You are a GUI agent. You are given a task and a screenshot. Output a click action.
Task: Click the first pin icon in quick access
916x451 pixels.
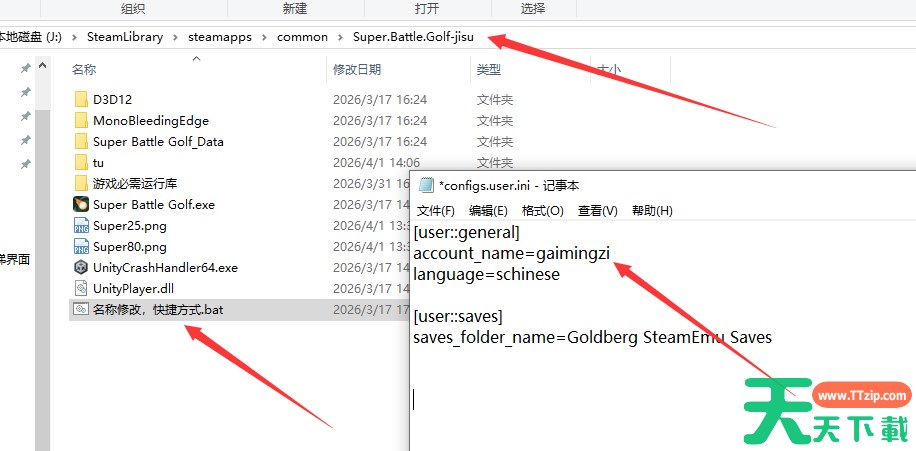pos(25,68)
